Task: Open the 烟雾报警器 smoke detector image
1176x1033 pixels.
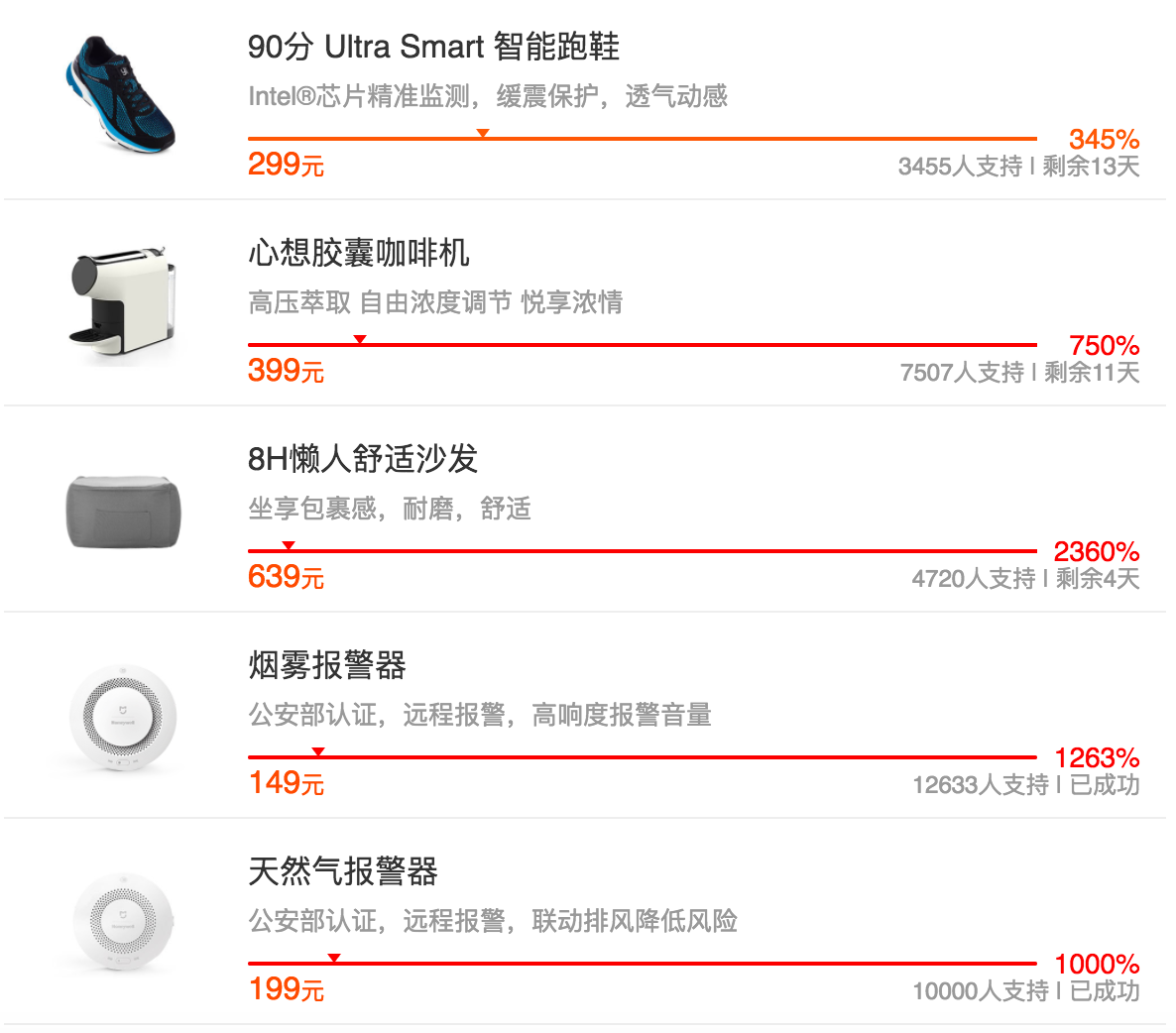Action: [x=123, y=718]
